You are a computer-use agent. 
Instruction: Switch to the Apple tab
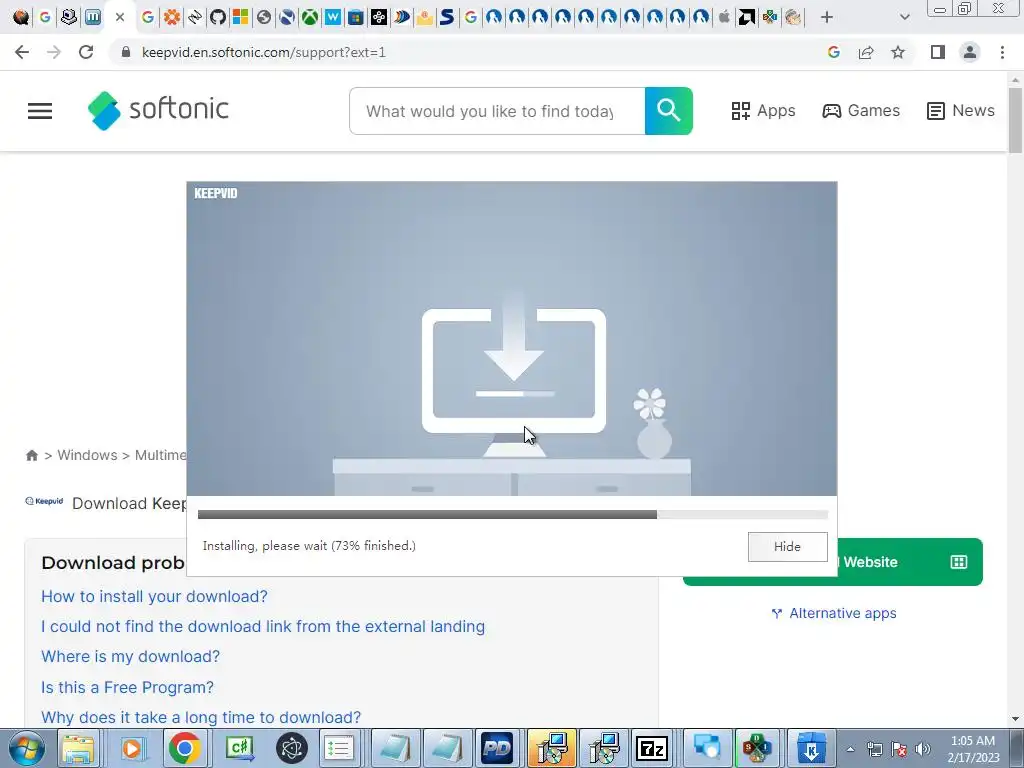[724, 17]
